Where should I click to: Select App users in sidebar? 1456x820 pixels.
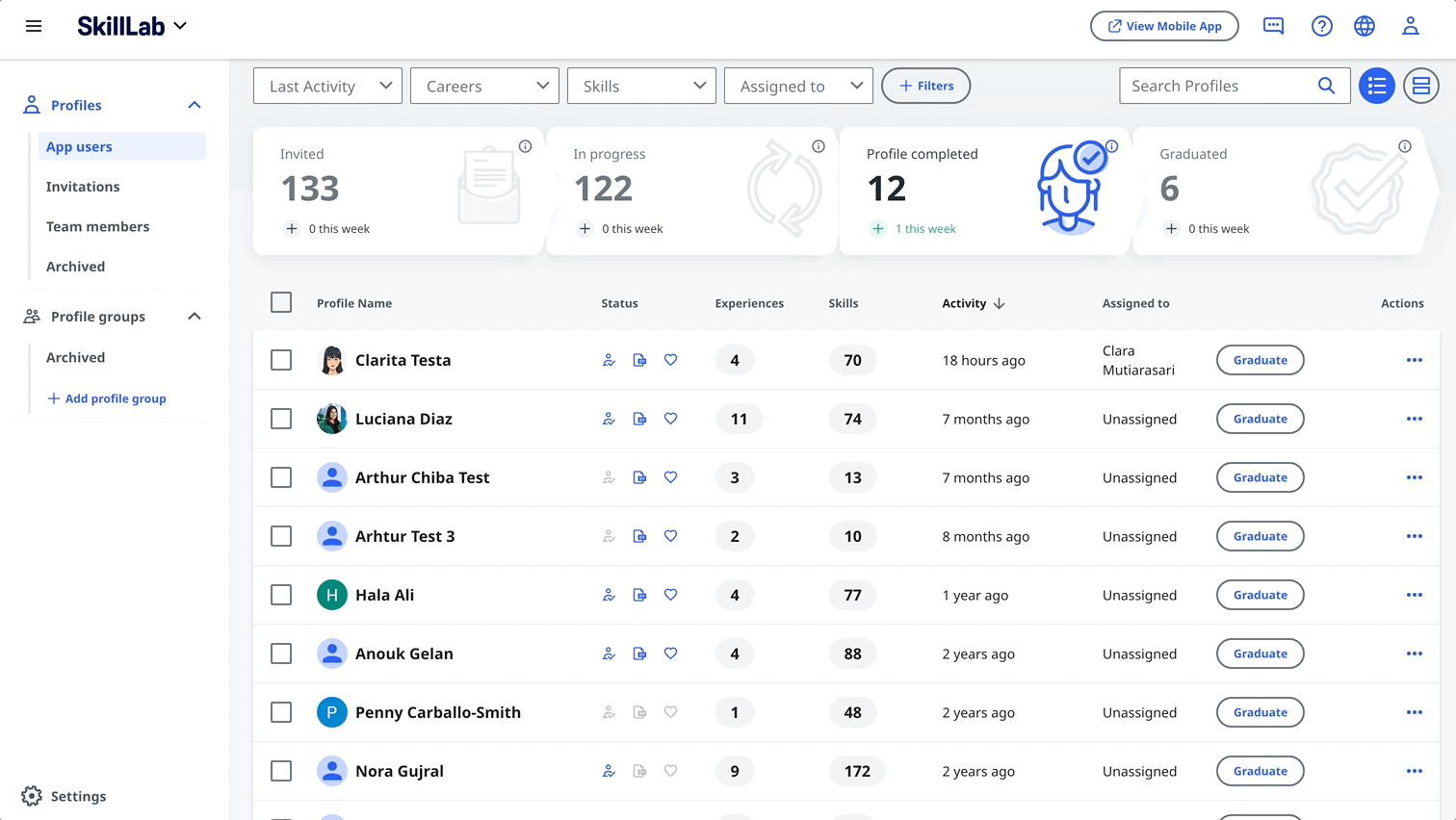(122, 146)
